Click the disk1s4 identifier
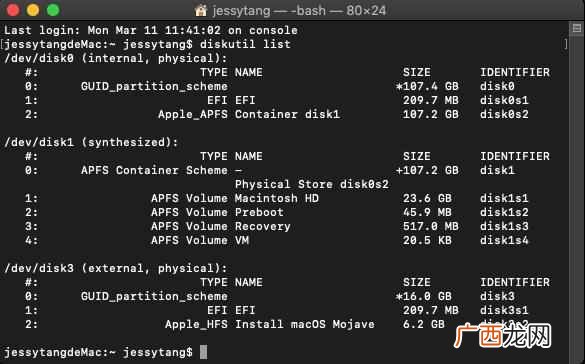 pos(504,240)
